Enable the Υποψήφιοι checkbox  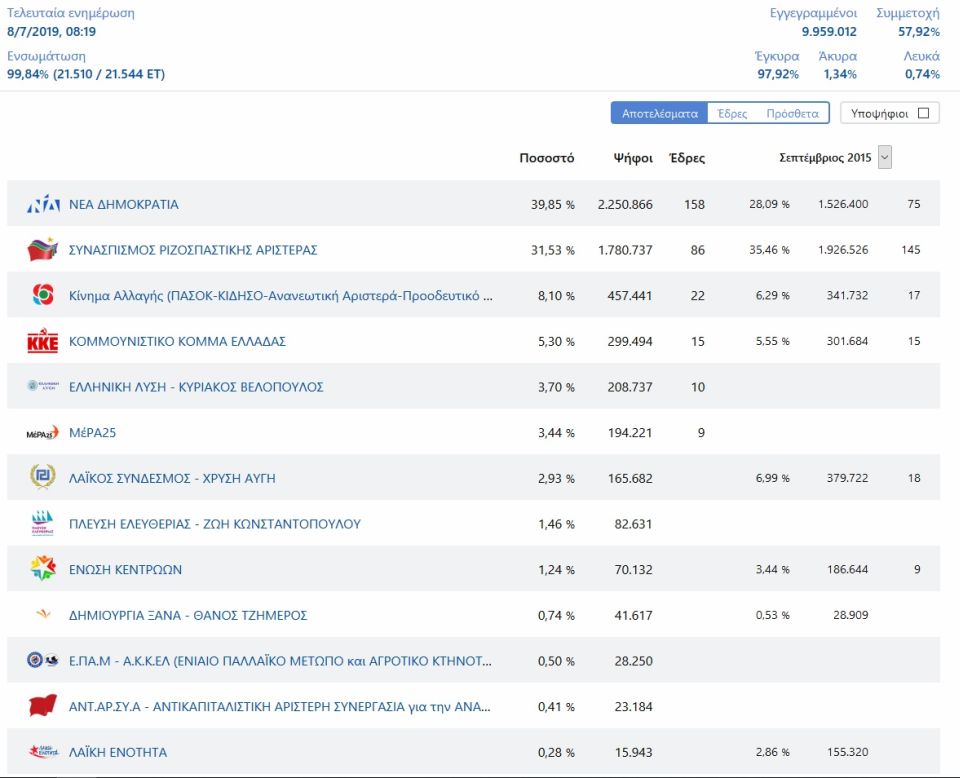click(924, 113)
